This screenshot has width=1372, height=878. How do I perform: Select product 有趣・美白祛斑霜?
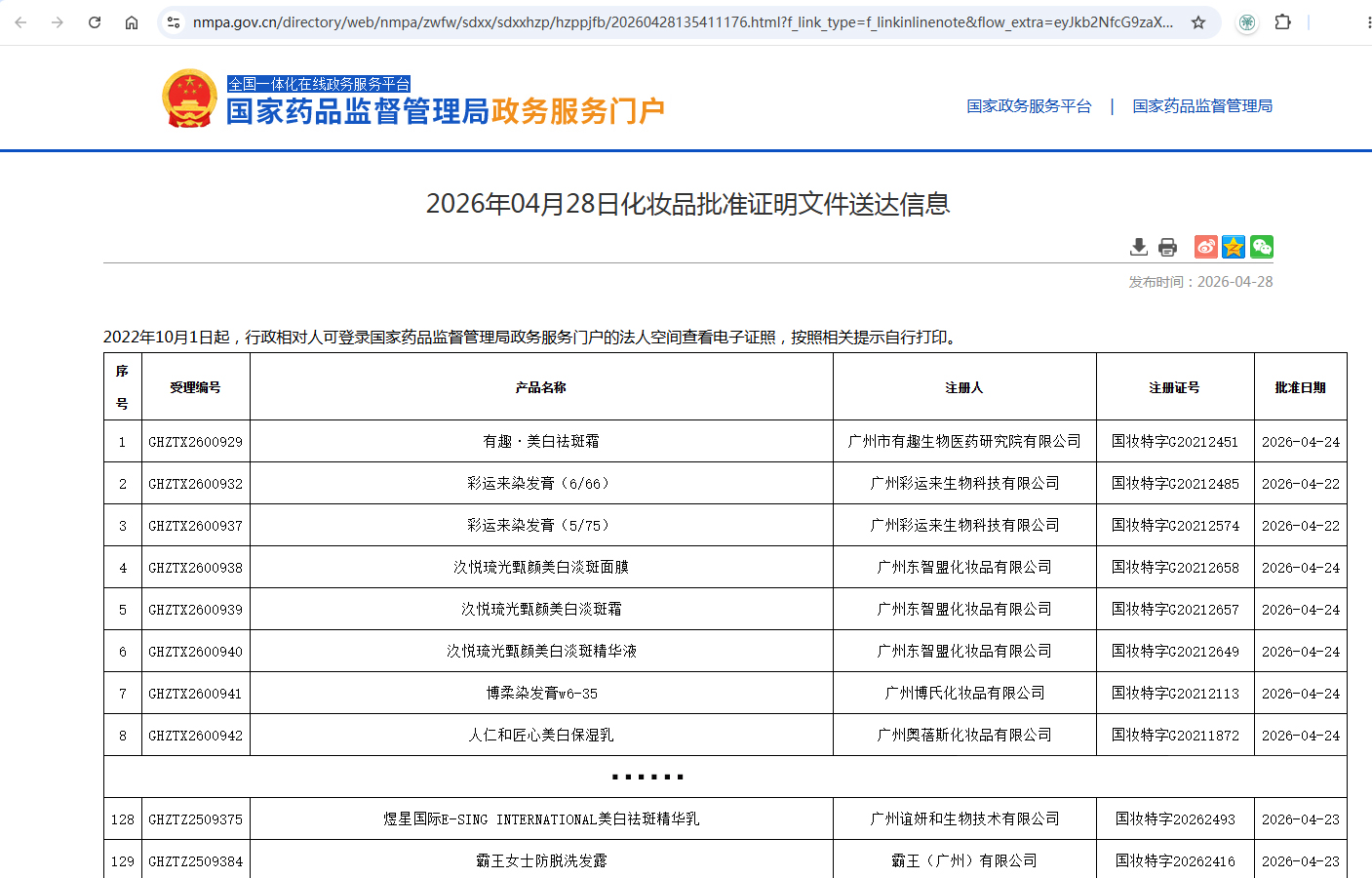[x=541, y=442]
